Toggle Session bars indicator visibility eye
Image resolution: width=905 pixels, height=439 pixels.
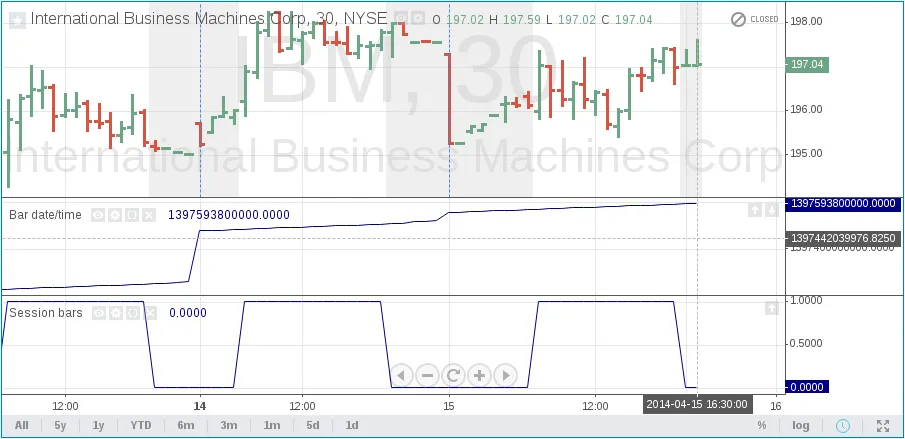pos(98,313)
